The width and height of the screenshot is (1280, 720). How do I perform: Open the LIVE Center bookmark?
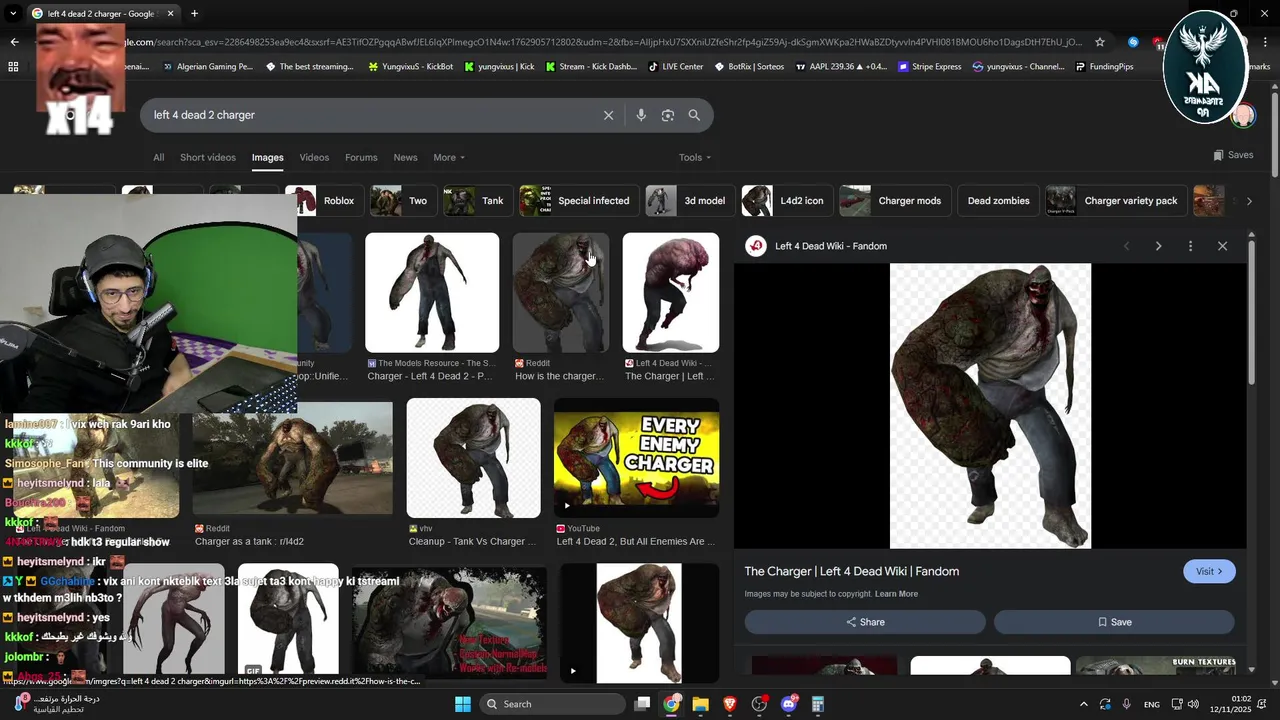click(676, 67)
